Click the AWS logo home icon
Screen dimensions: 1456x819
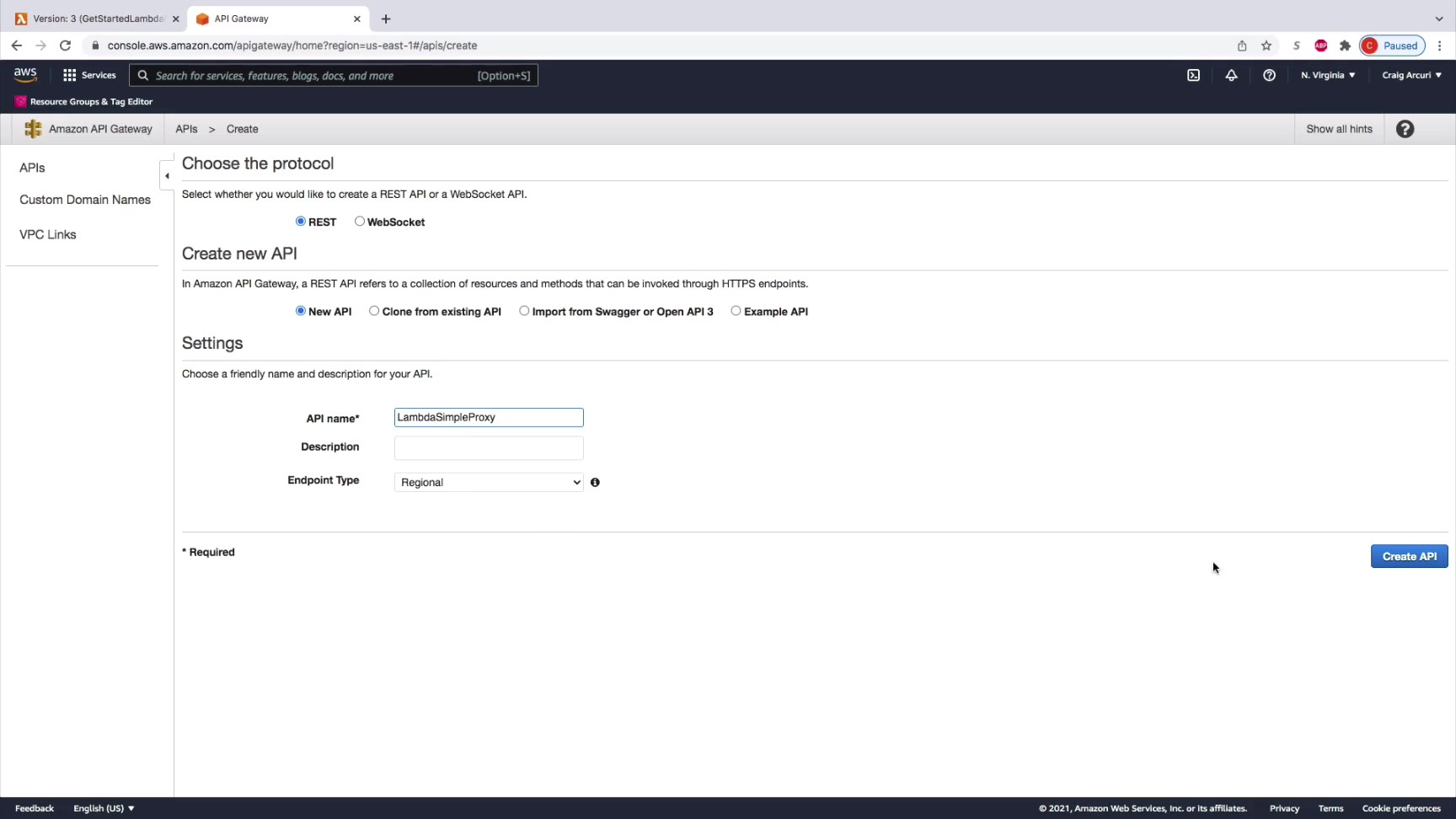click(x=25, y=75)
